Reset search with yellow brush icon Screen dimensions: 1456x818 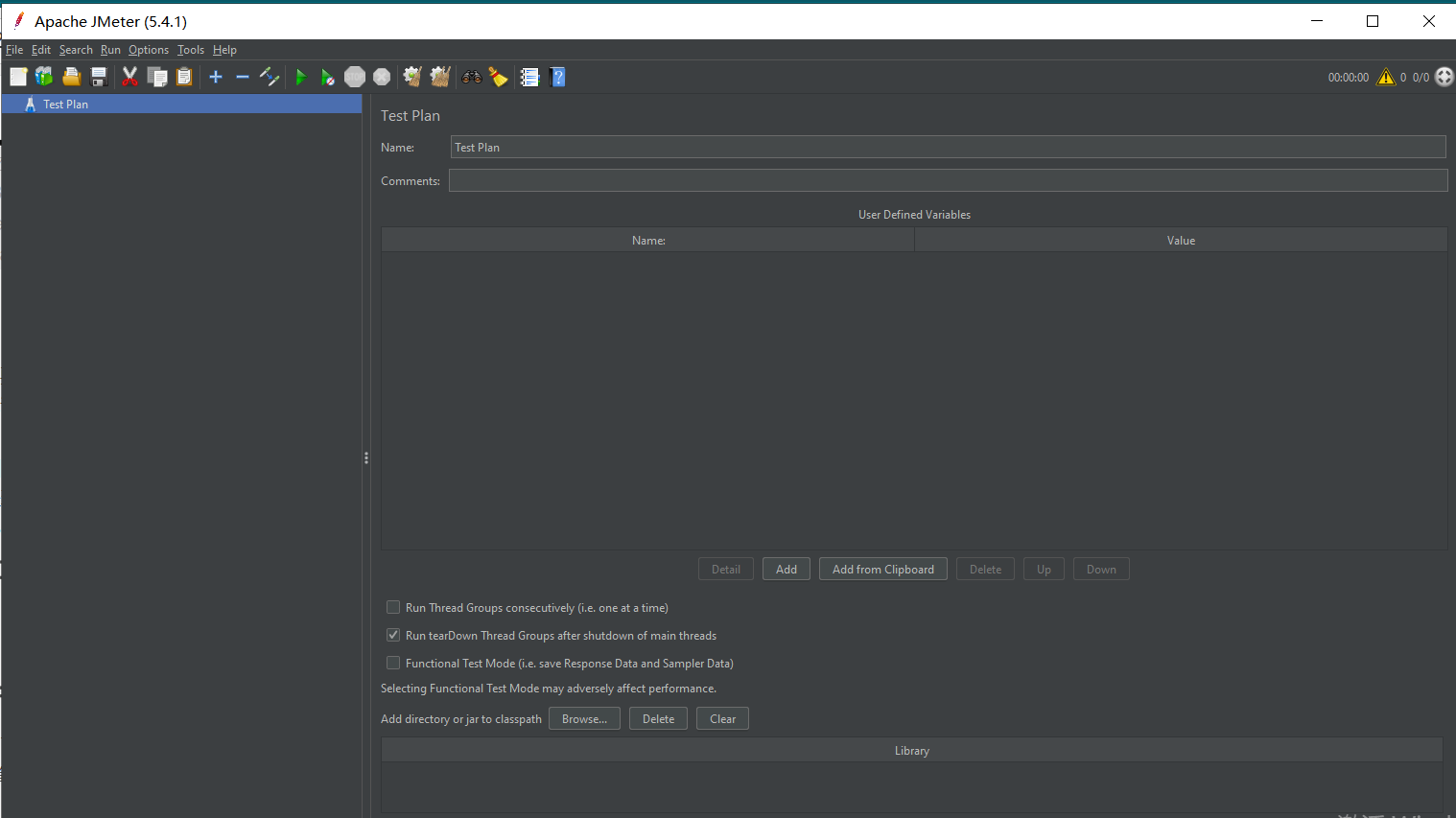click(x=499, y=77)
